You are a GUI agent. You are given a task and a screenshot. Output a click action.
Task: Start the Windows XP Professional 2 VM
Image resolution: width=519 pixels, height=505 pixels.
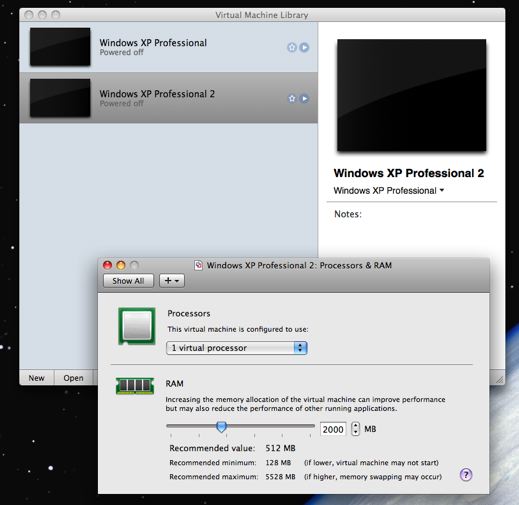[304, 98]
